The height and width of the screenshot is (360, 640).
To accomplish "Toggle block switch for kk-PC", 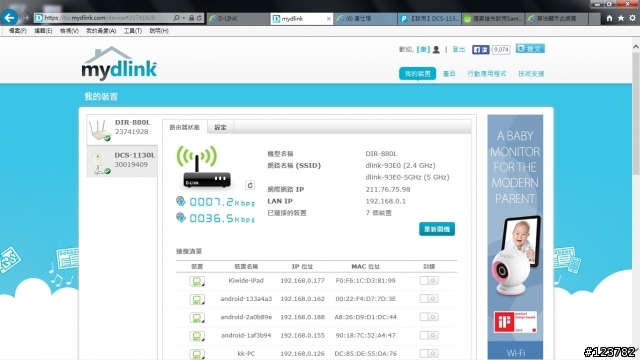I will tap(429, 353).
